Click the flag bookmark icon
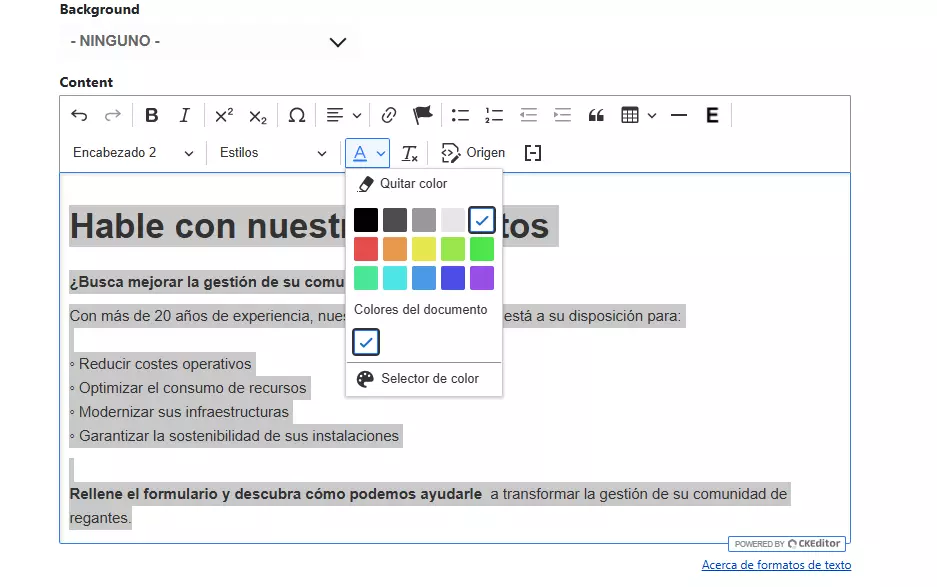 click(422, 114)
